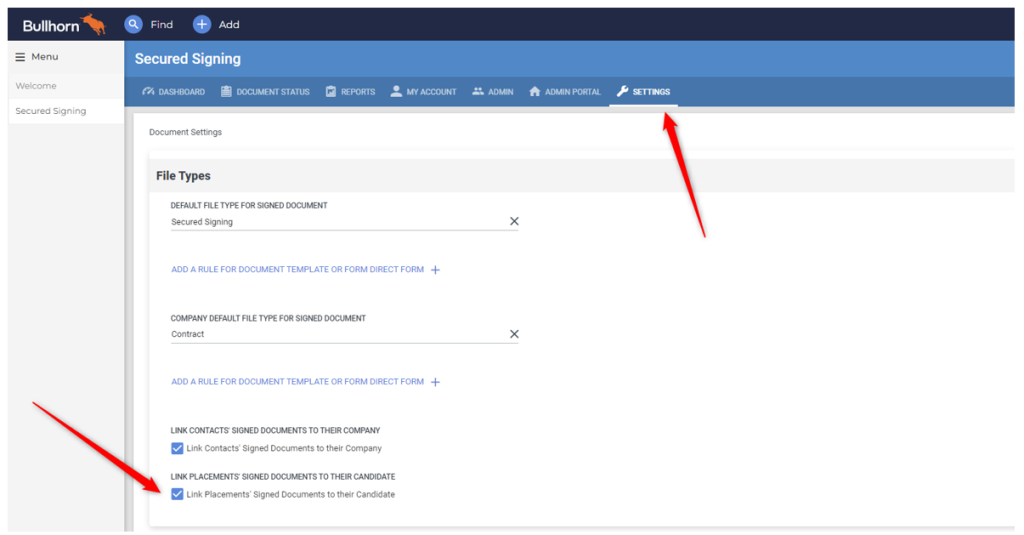This screenshot has width=1024, height=535.
Task: Click the Add plus icon
Action: click(x=202, y=24)
